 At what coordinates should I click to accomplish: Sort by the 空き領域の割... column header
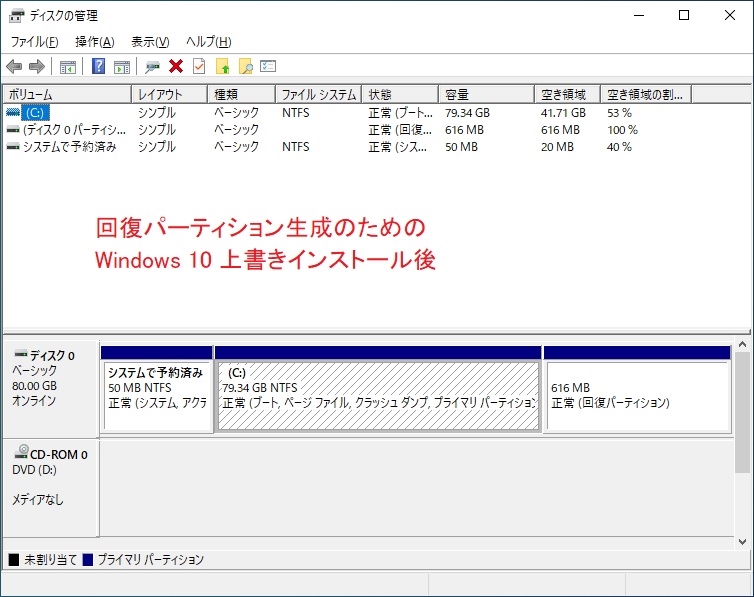click(x=646, y=94)
